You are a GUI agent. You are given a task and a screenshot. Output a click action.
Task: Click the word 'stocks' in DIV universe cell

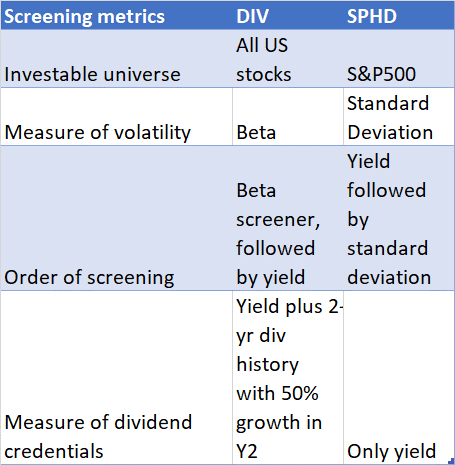point(264,74)
